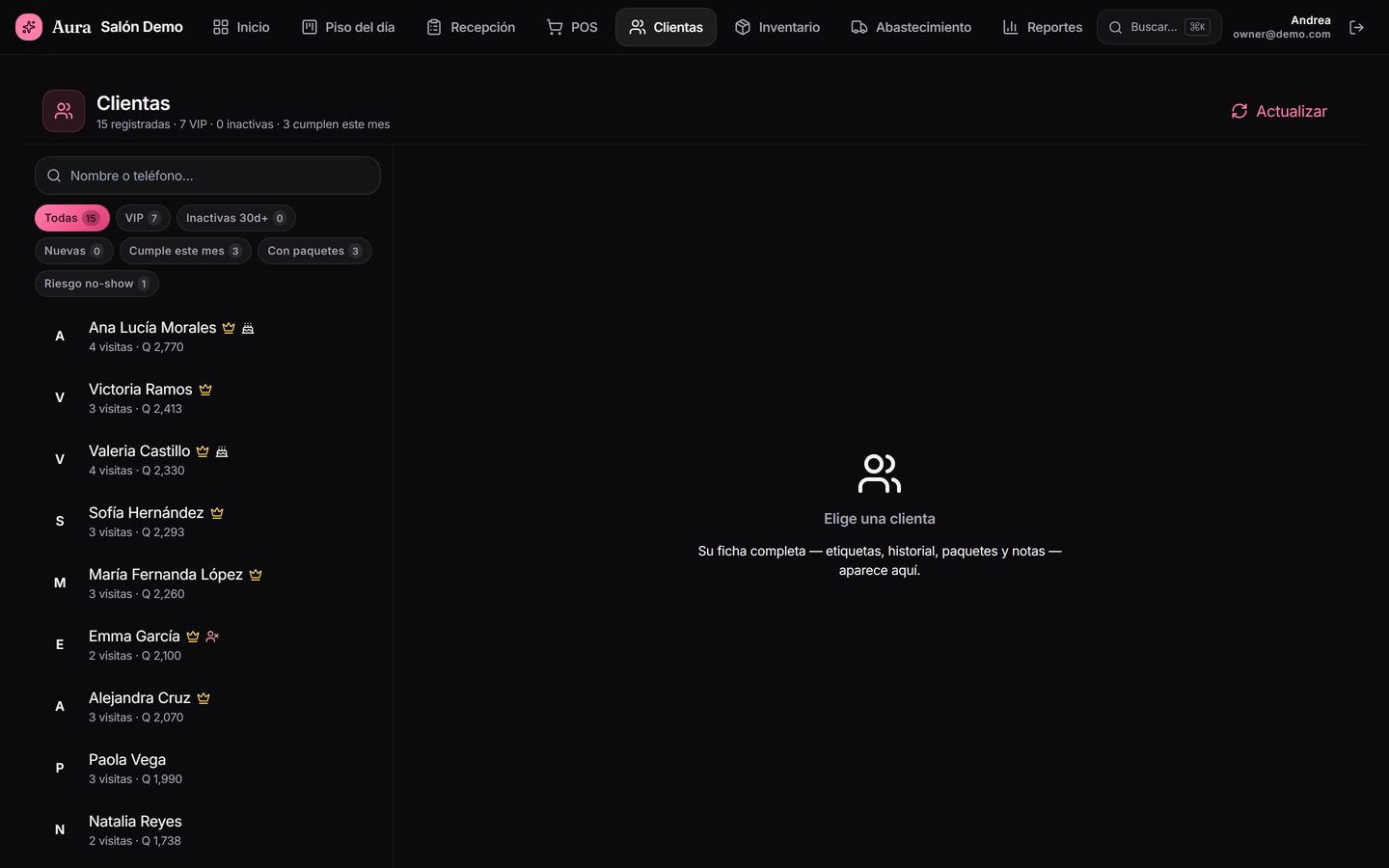Open the Inicio nav tab
Viewport: 1389px width, 868px height.
click(x=241, y=27)
